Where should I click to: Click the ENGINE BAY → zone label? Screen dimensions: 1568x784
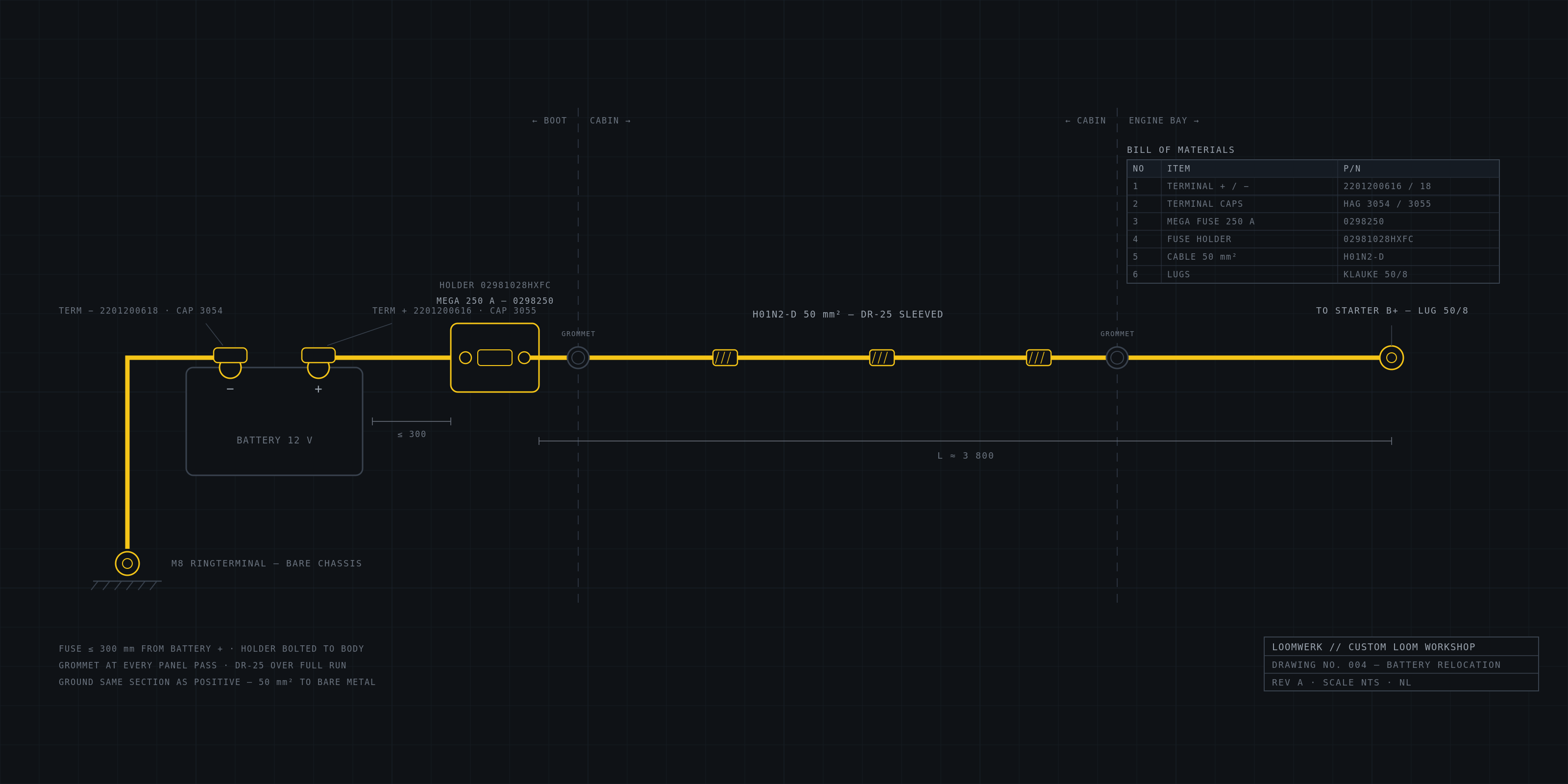coord(1164,121)
